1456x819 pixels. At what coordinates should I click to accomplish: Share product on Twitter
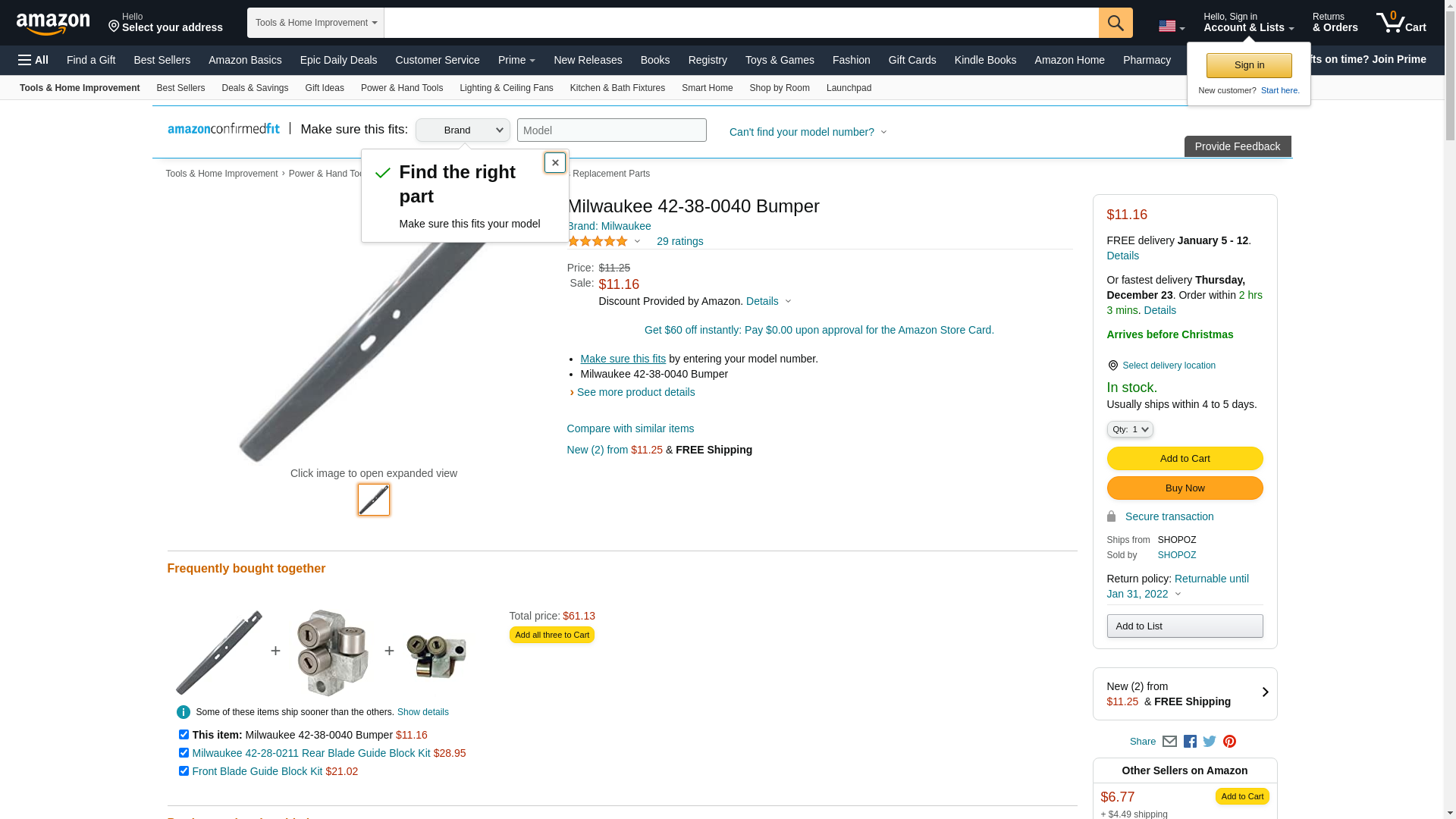coord(1210,742)
